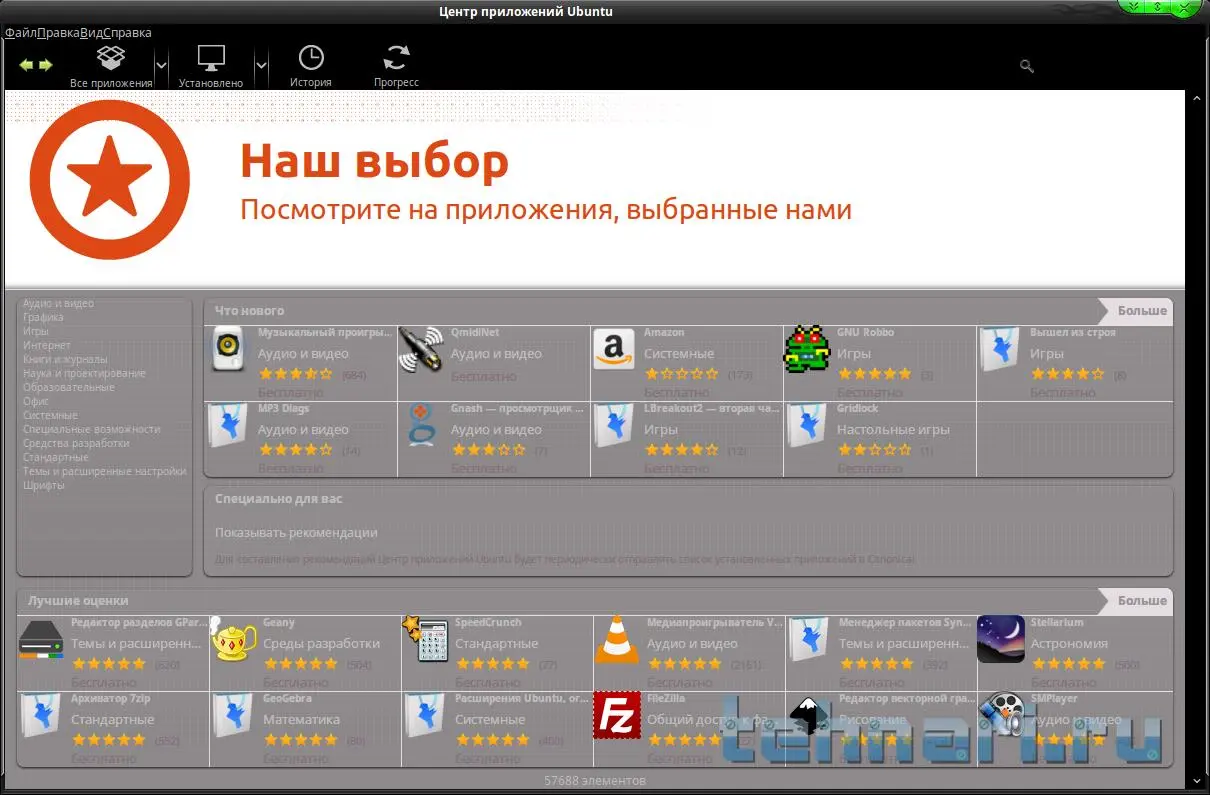This screenshot has height=795, width=1210.
Task: Click Показывать рекомендации
Action: [x=296, y=533]
